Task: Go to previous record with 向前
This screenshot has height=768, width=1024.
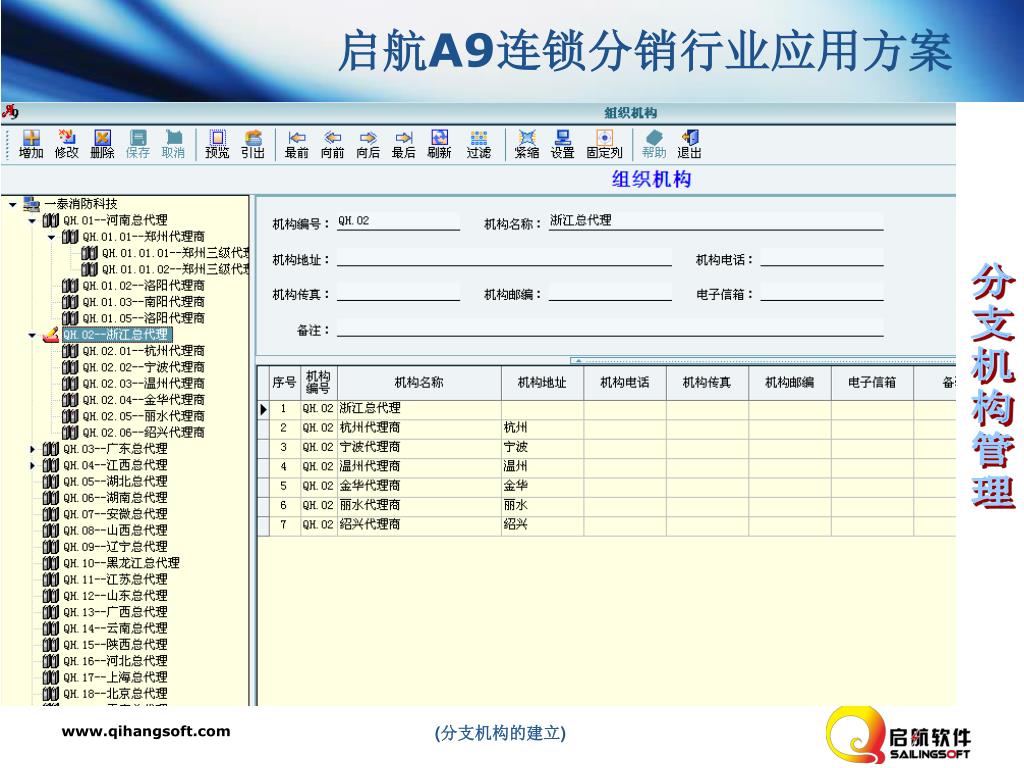Action: [x=332, y=144]
